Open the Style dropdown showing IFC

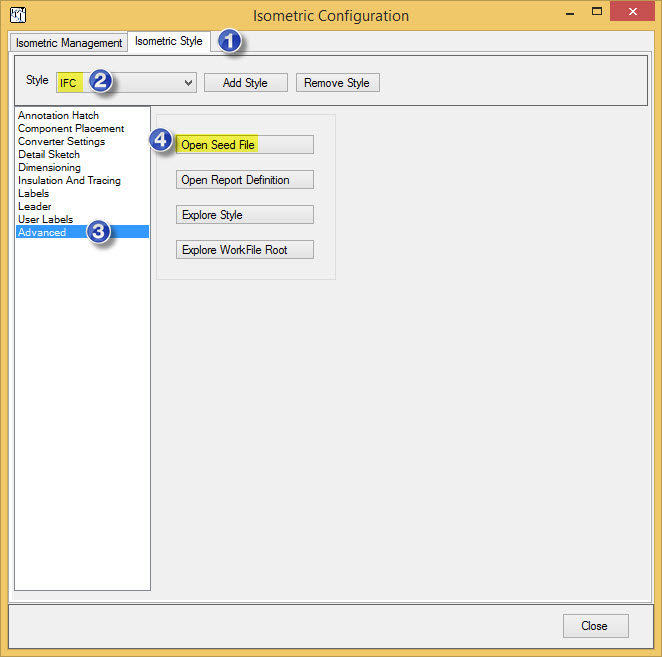126,82
